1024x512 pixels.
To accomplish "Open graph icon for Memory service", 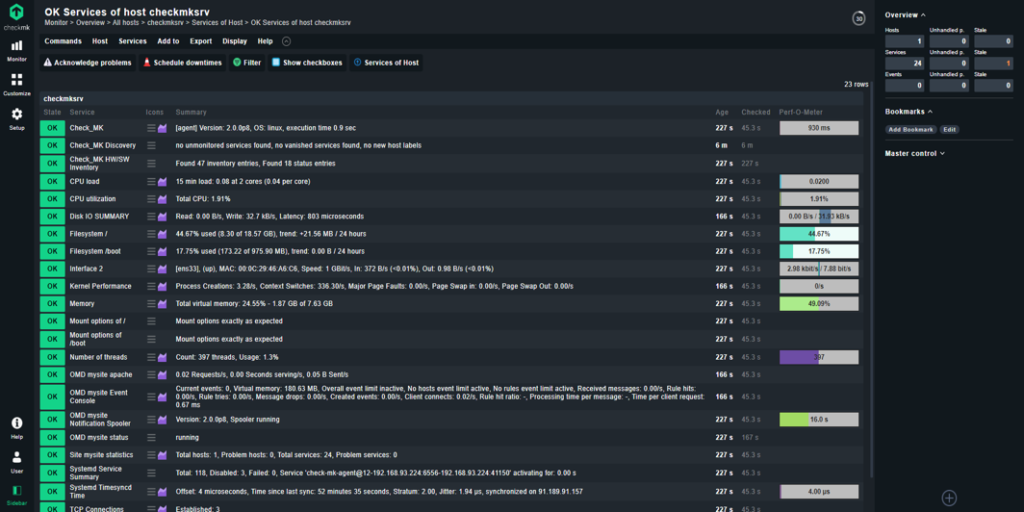I will (x=163, y=304).
